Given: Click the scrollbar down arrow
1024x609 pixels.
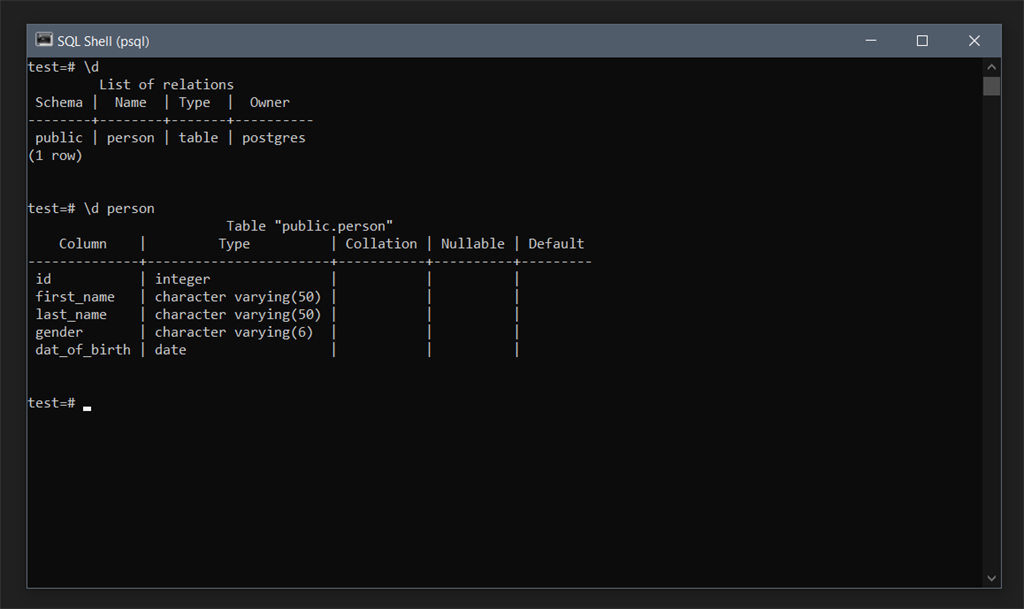Looking at the screenshot, I should click(x=991, y=578).
